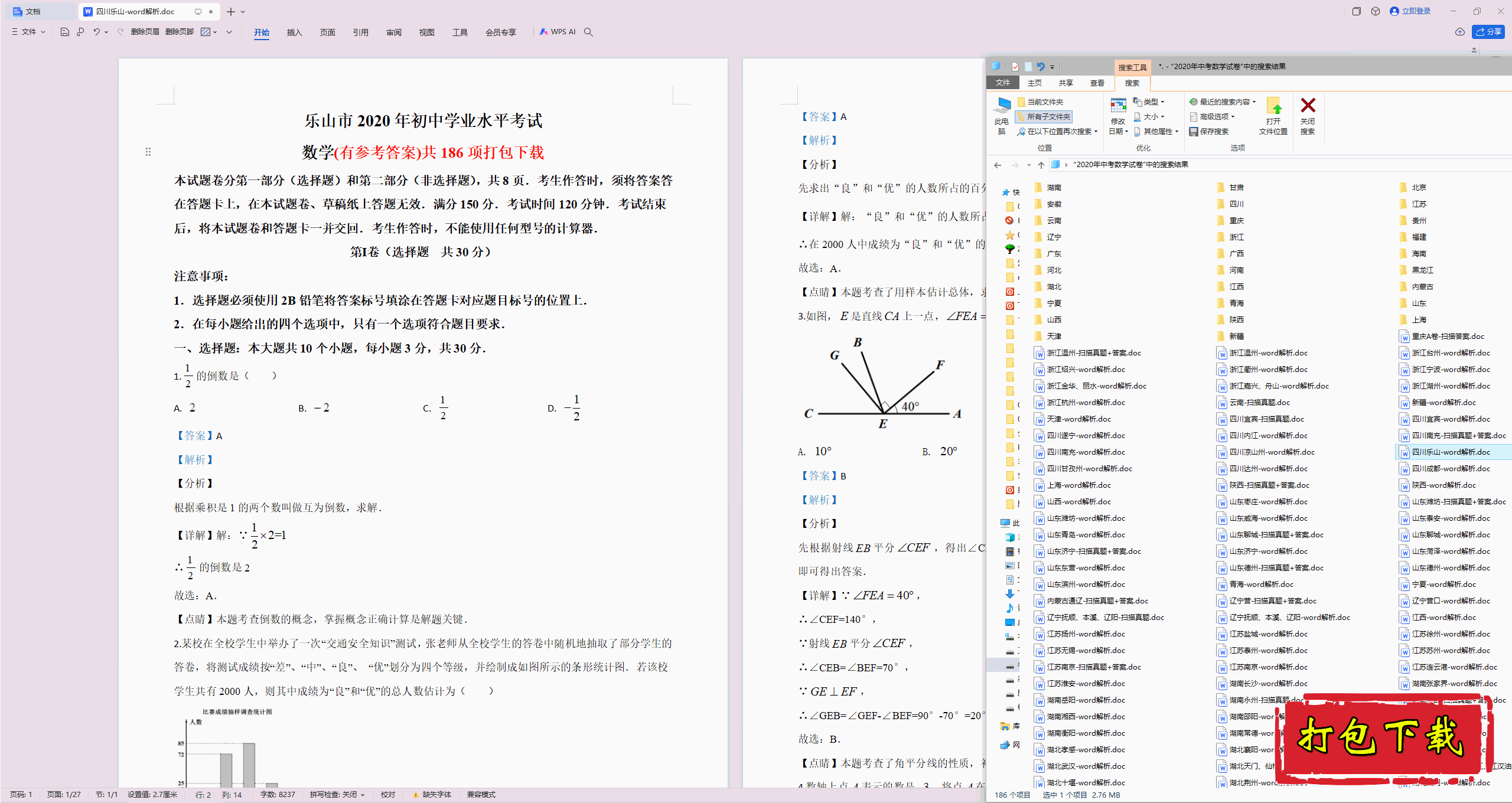Click 字数: 8237 in status bar

[278, 795]
